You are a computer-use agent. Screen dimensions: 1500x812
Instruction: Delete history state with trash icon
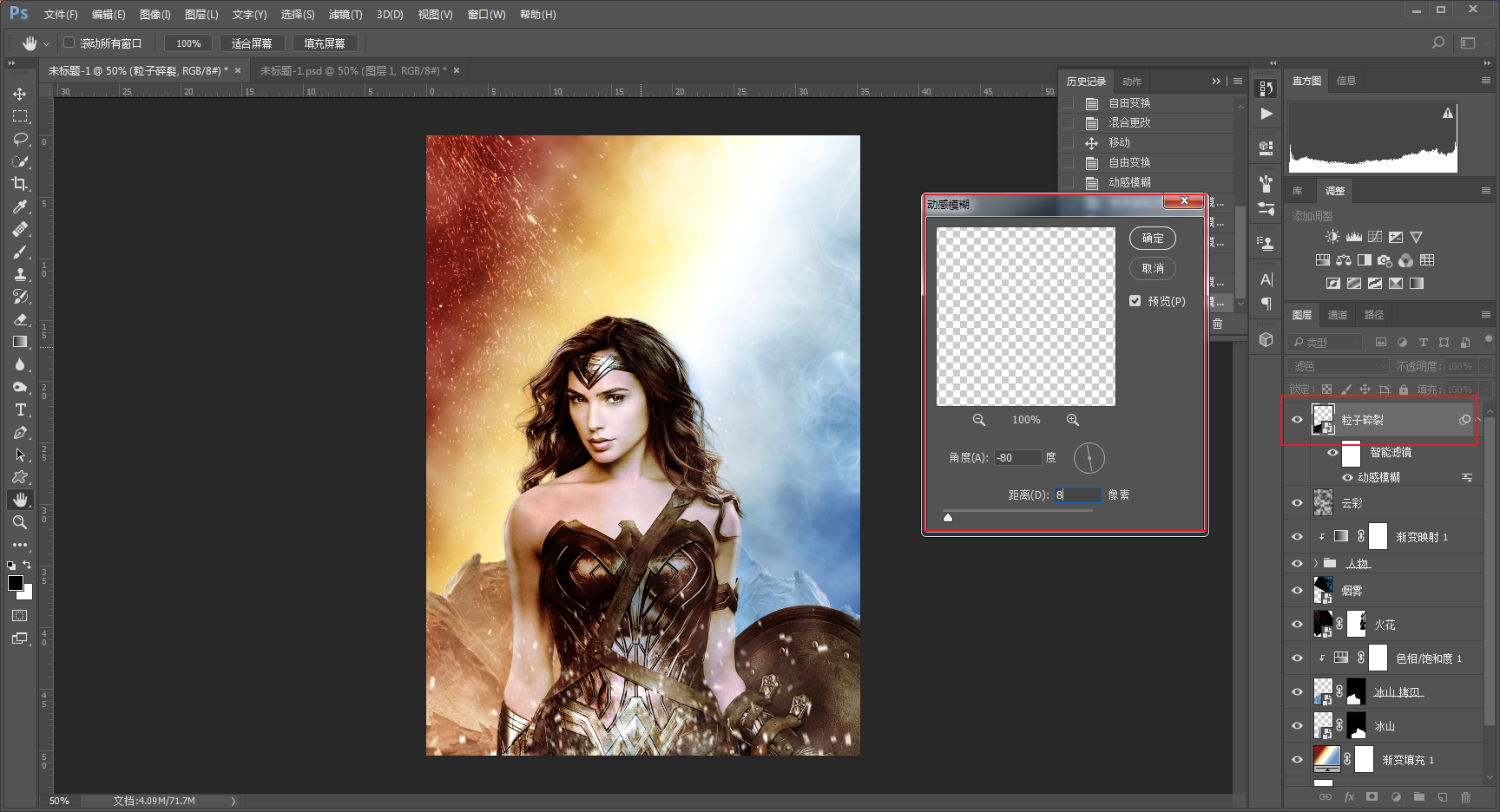[1217, 324]
